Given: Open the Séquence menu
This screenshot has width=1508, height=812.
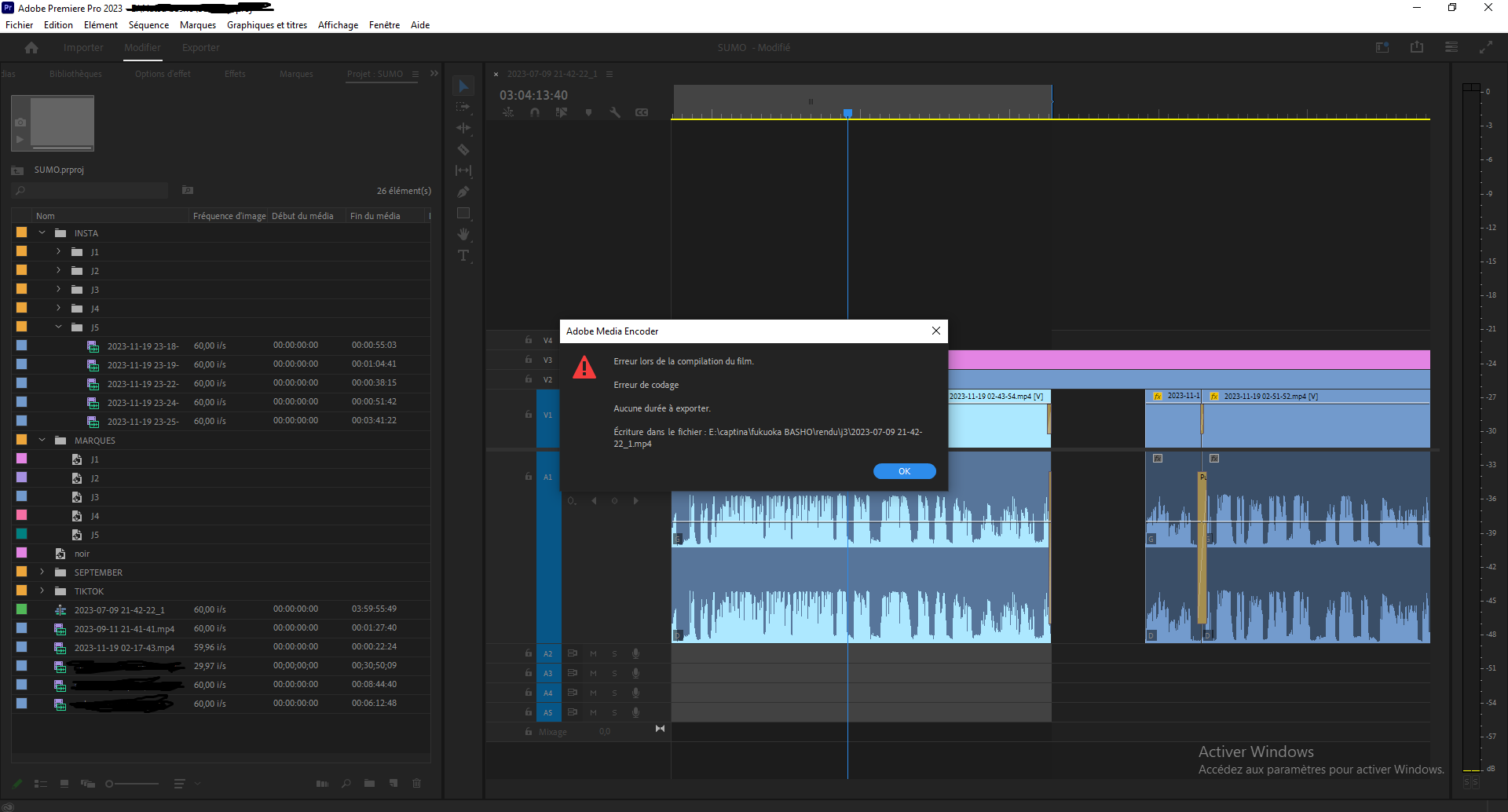Looking at the screenshot, I should click(x=148, y=25).
